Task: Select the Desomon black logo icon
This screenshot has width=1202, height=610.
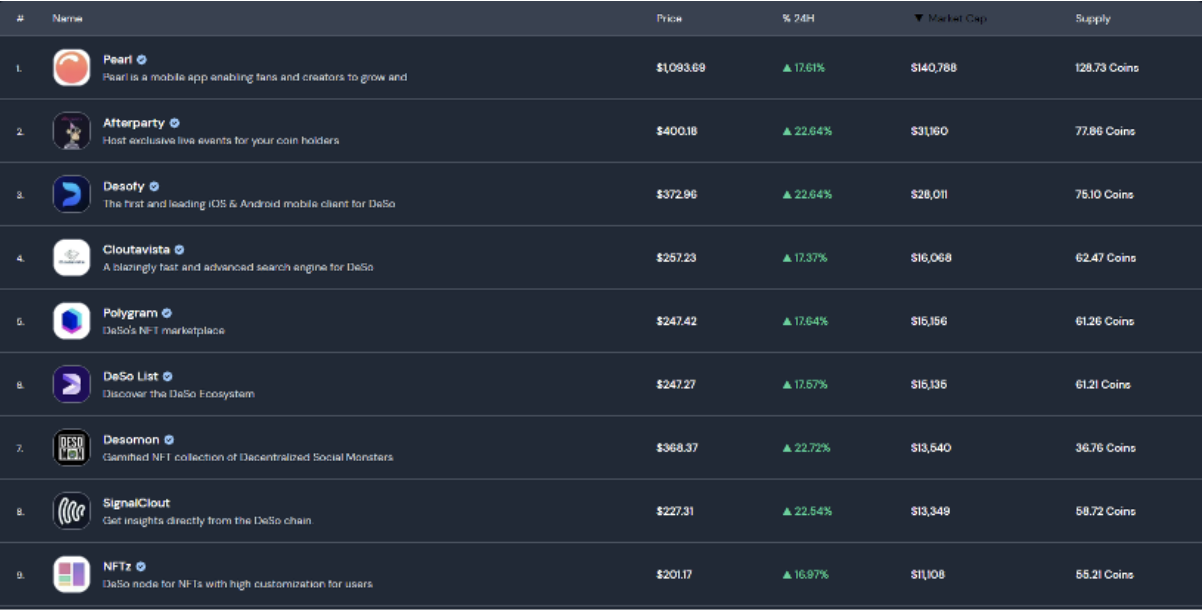Action: tap(71, 448)
